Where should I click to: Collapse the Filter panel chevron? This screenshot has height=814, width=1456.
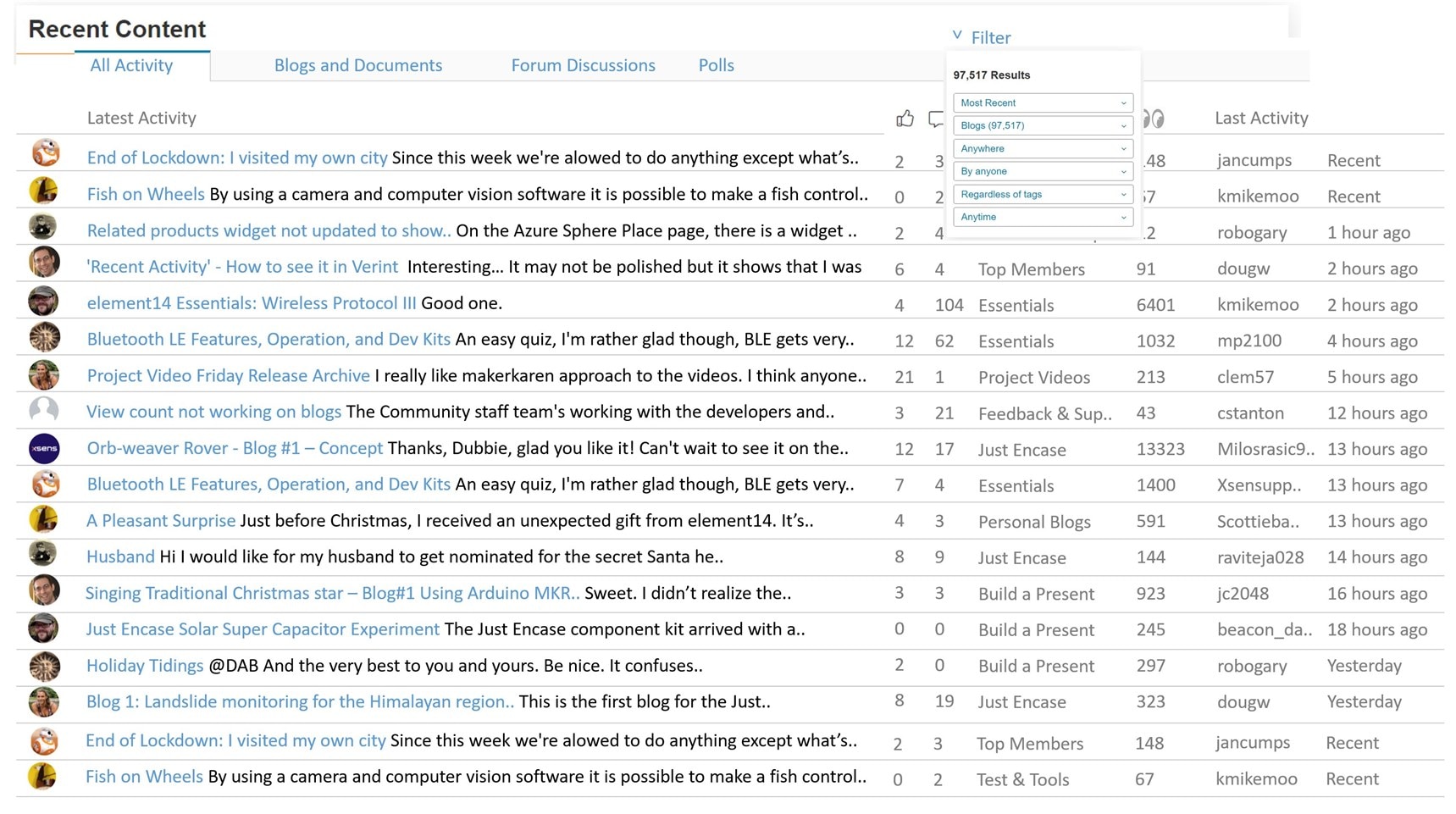point(957,36)
